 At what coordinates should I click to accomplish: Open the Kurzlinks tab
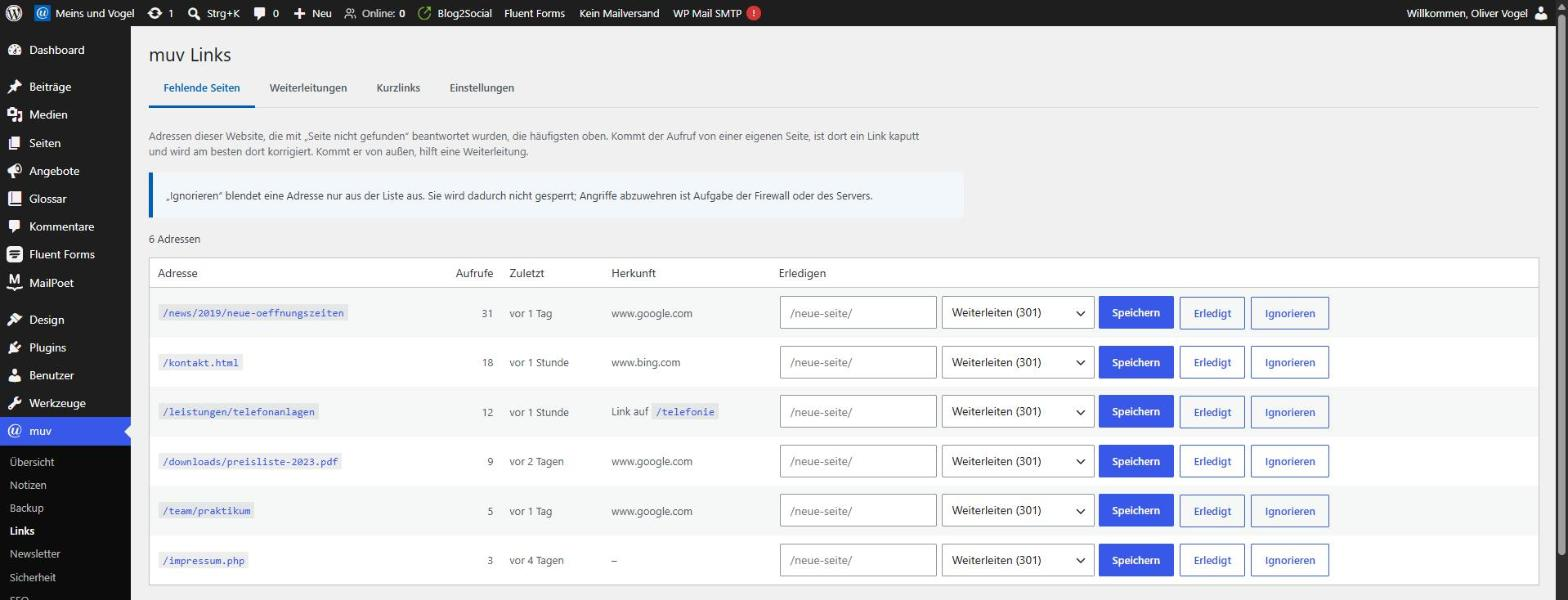[398, 88]
